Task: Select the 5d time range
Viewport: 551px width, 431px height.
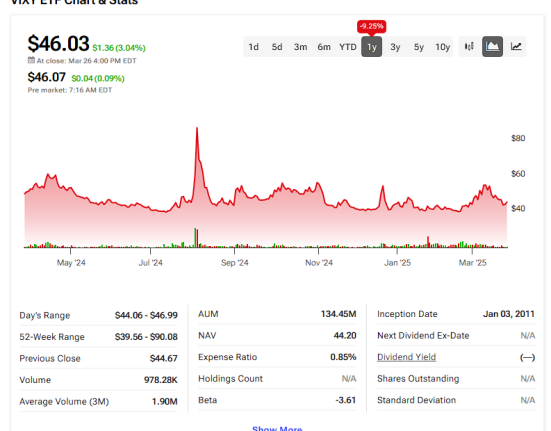Action: (x=277, y=47)
